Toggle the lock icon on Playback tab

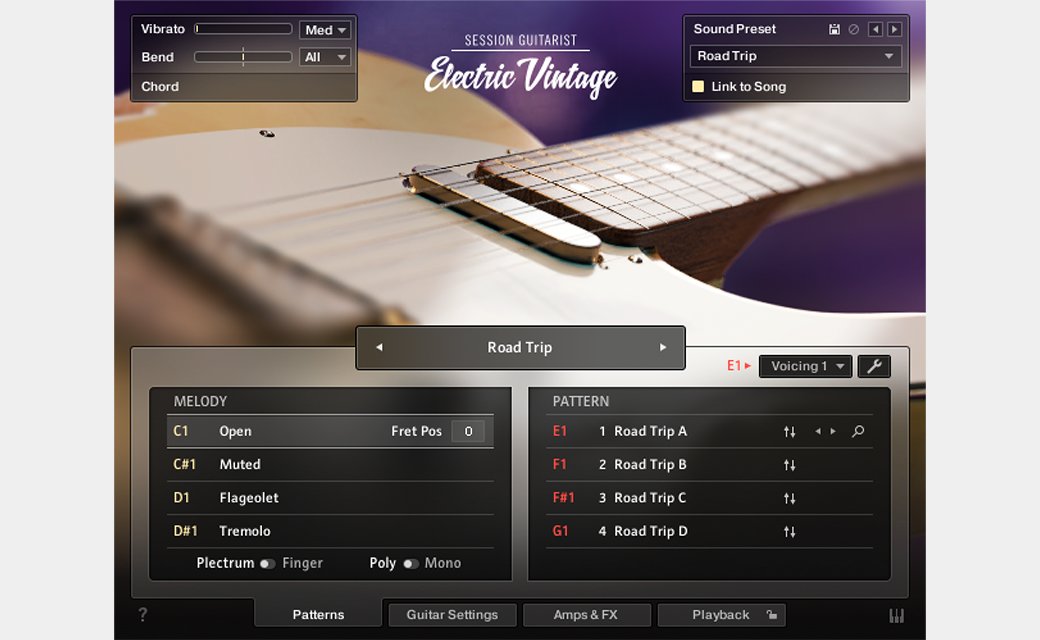pyautogui.click(x=771, y=615)
